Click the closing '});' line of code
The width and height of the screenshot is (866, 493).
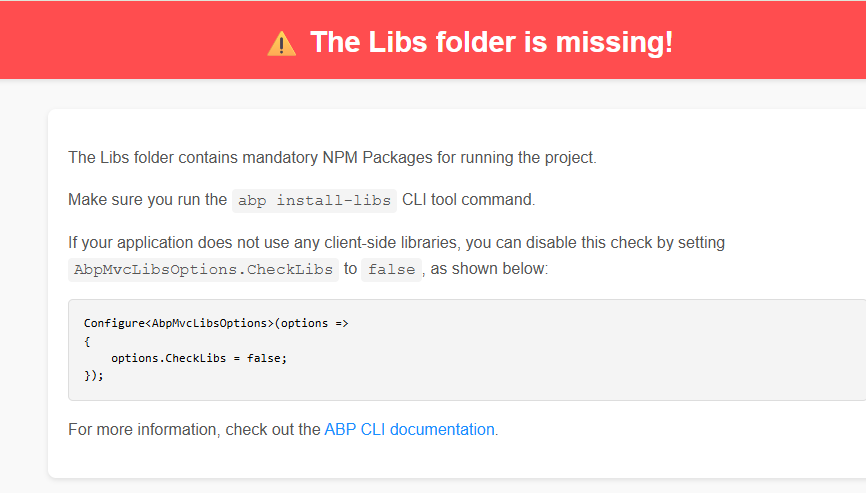93,376
